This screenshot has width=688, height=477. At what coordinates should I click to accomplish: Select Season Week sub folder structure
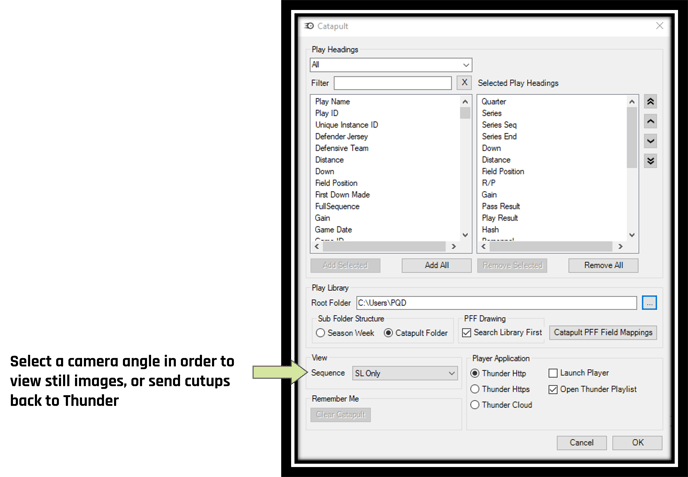(345, 333)
